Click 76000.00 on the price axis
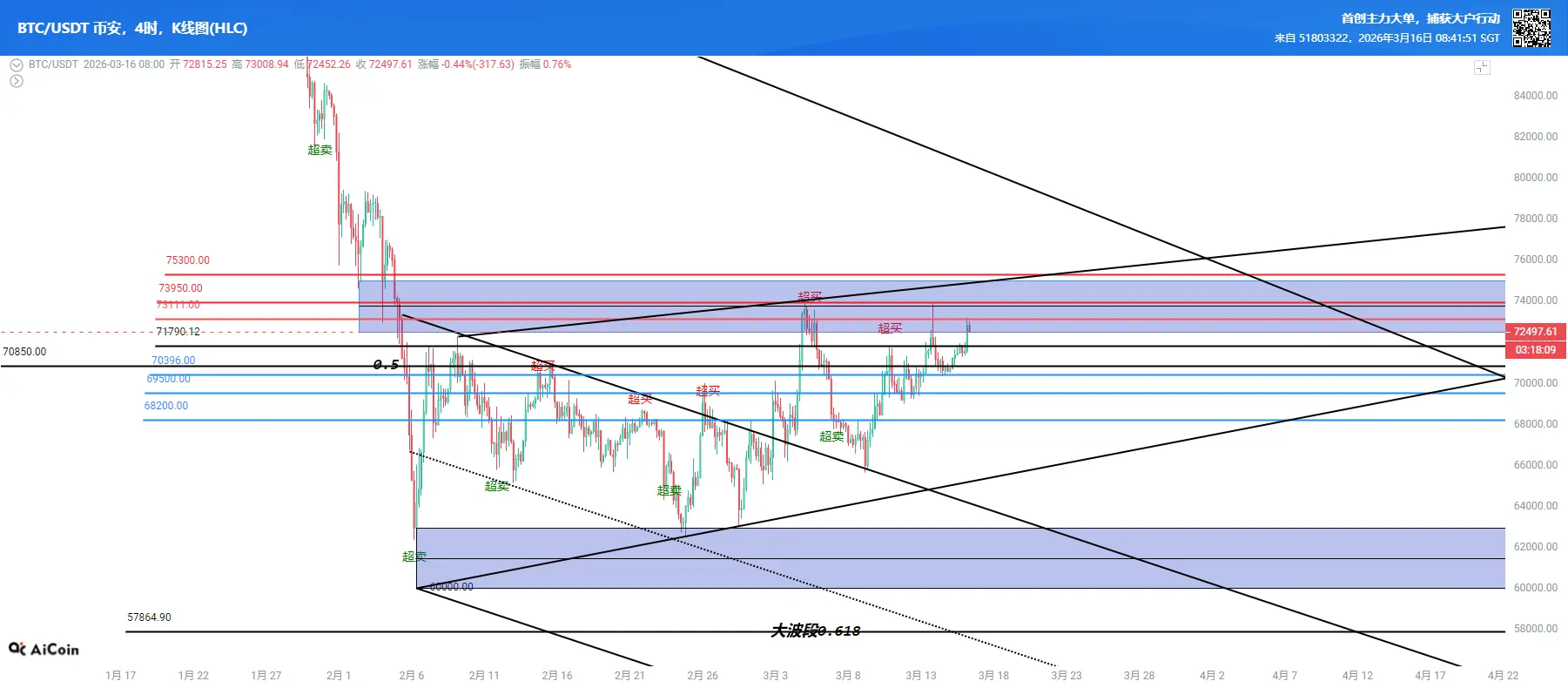The image size is (1568, 688). click(x=1536, y=260)
